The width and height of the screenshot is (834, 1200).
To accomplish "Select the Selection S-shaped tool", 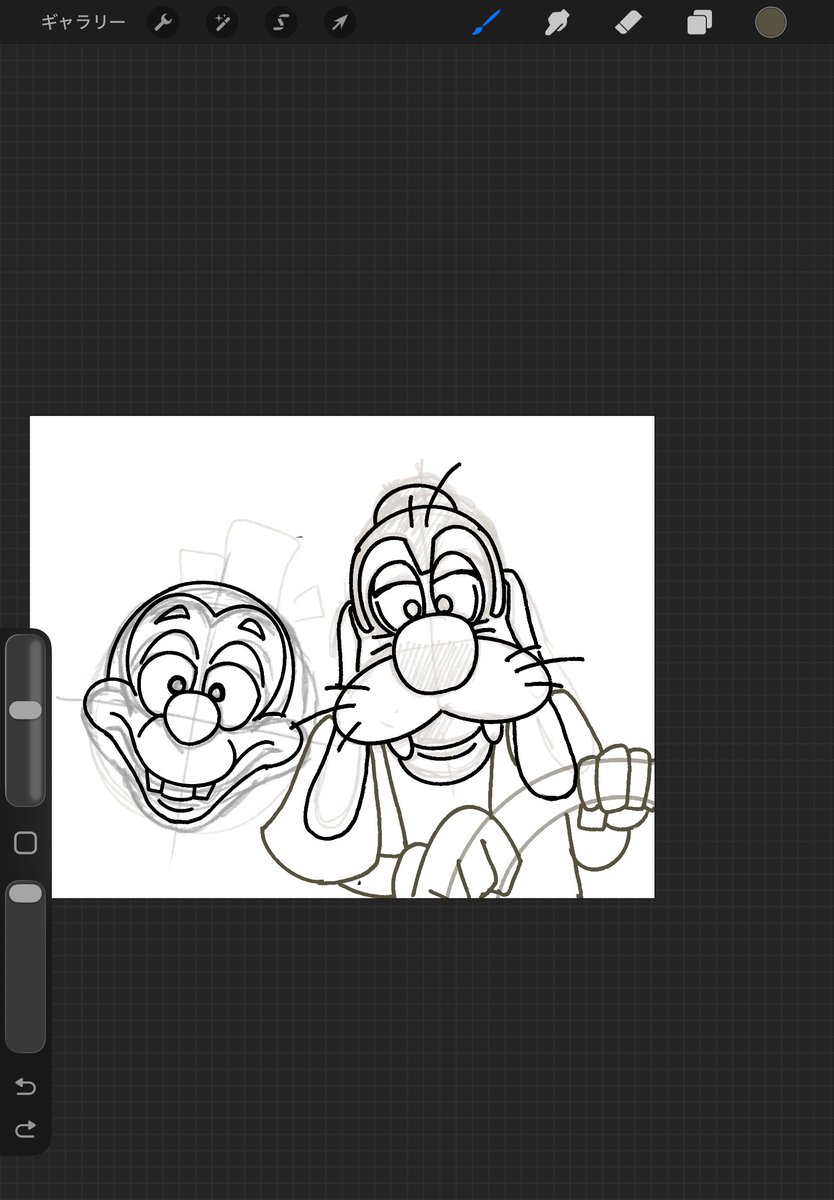I will [x=281, y=22].
